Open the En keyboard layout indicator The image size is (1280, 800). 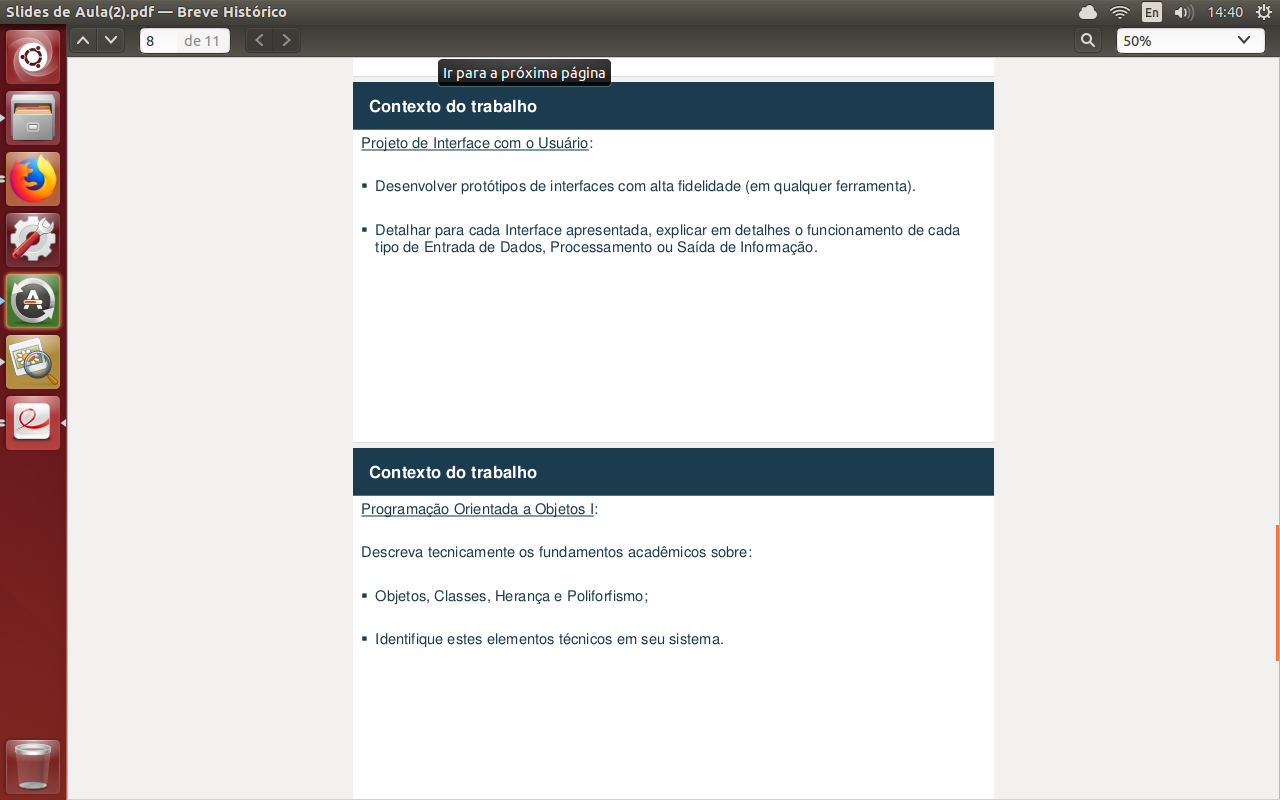click(x=1152, y=12)
